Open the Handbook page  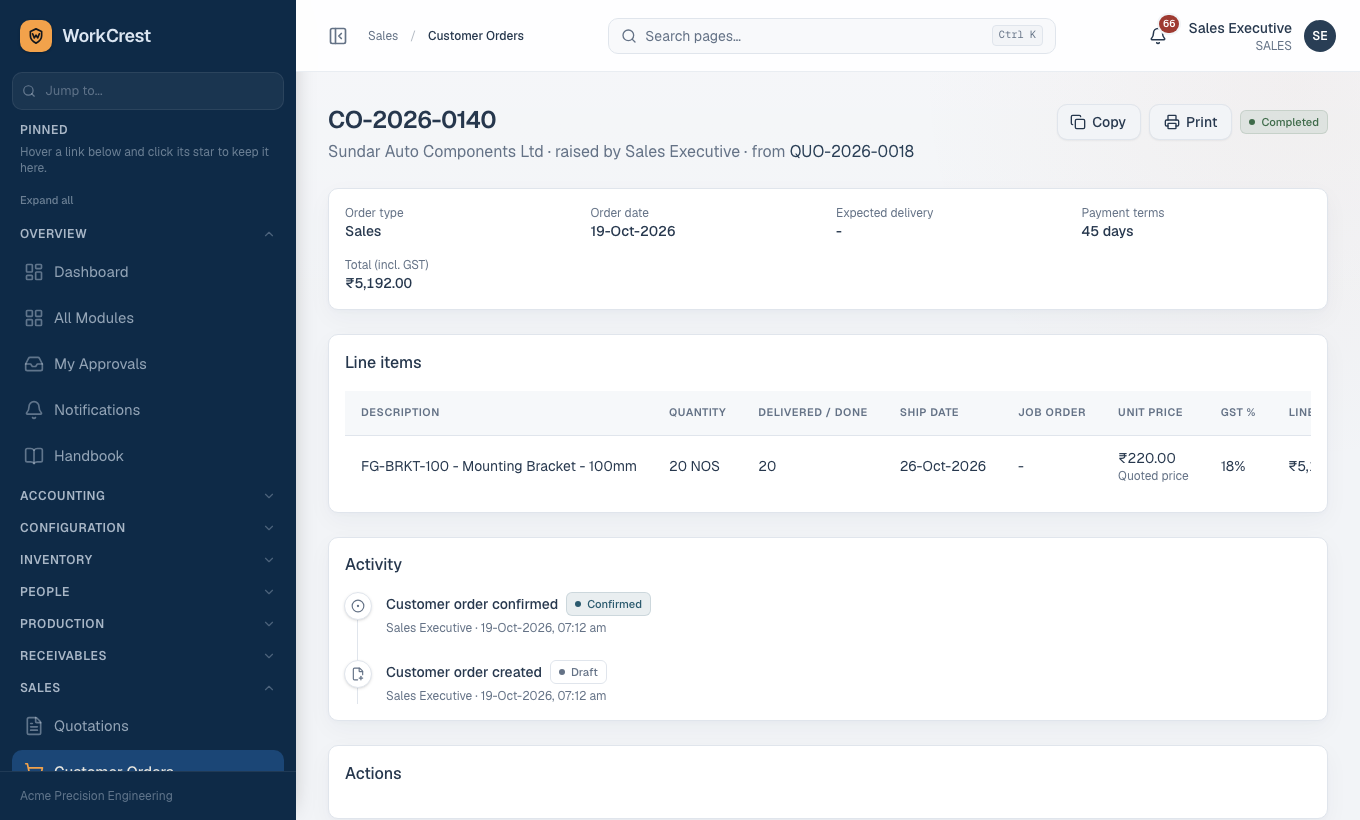pyautogui.click(x=148, y=456)
